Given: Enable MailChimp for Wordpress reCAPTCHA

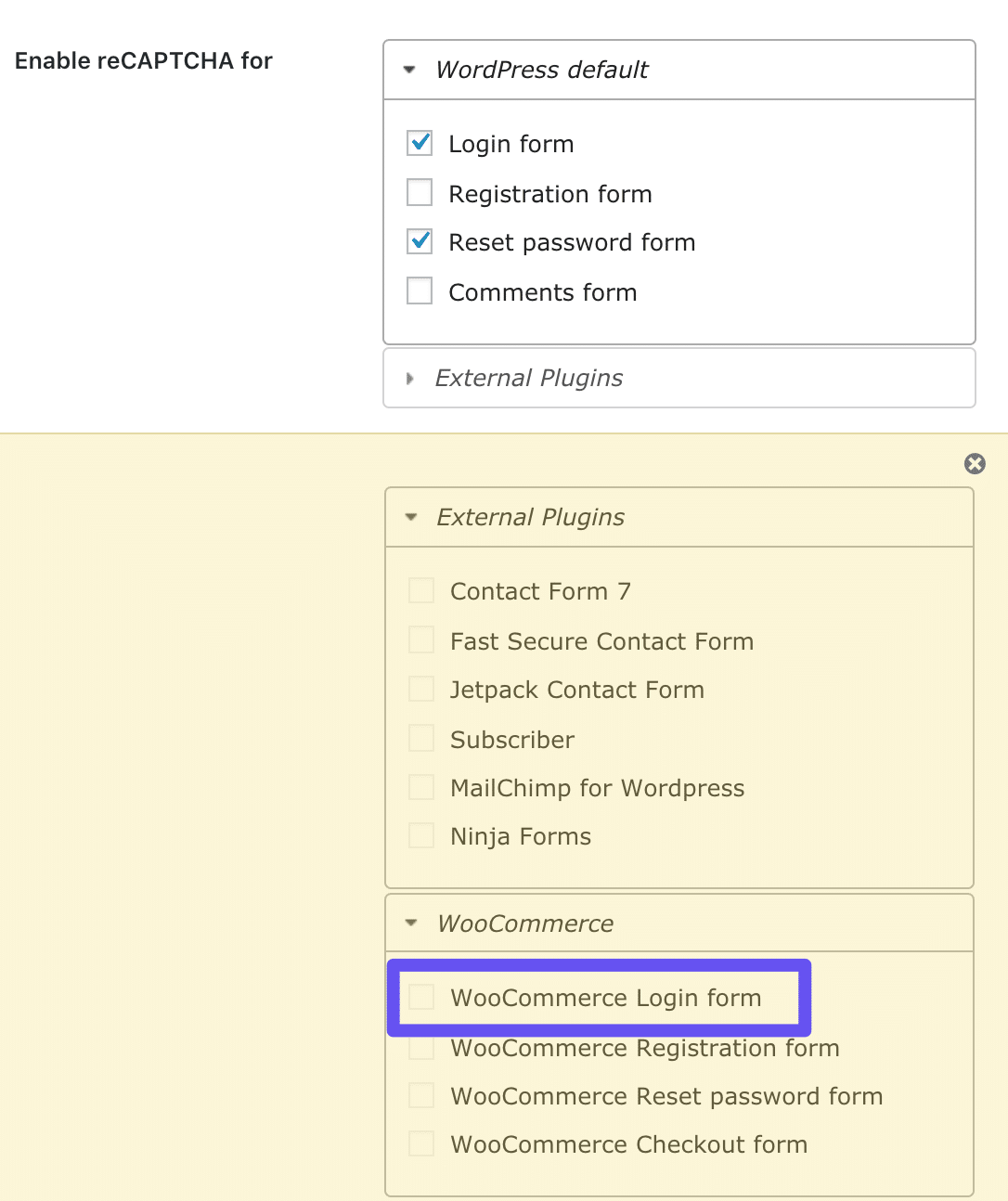Looking at the screenshot, I should (420, 786).
